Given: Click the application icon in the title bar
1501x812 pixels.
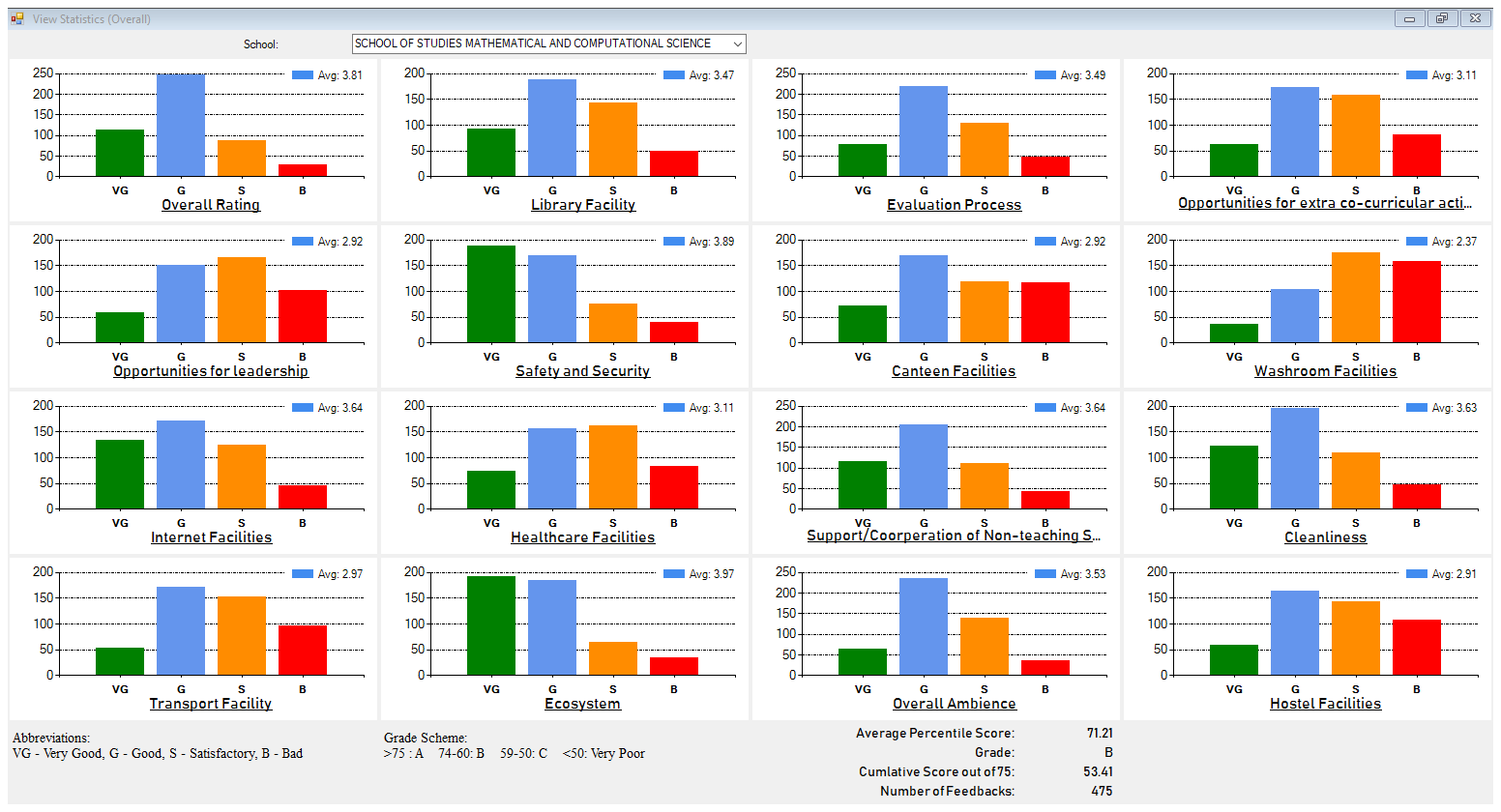Looking at the screenshot, I should coord(17,18).
